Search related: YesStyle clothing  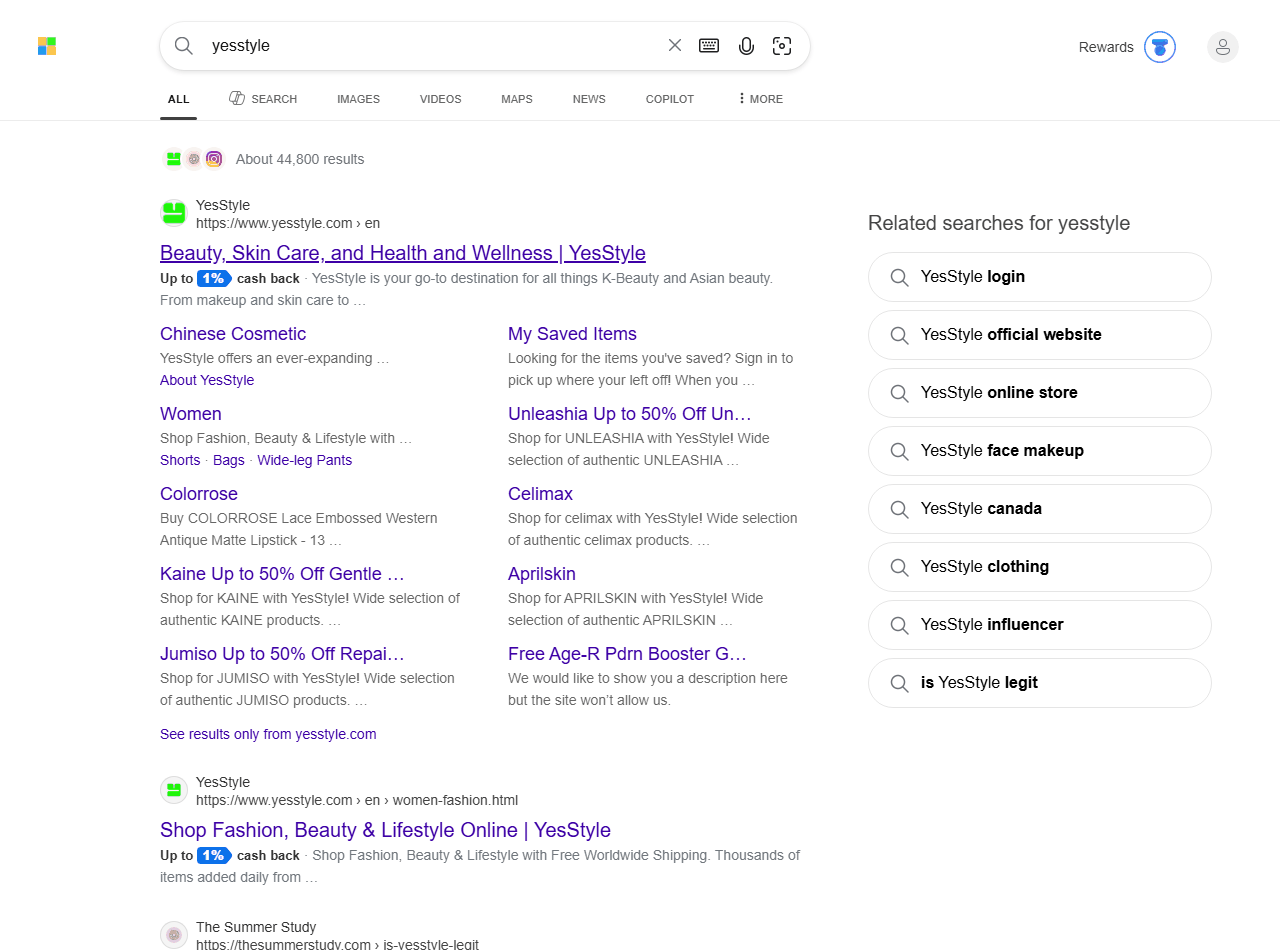tap(1040, 567)
